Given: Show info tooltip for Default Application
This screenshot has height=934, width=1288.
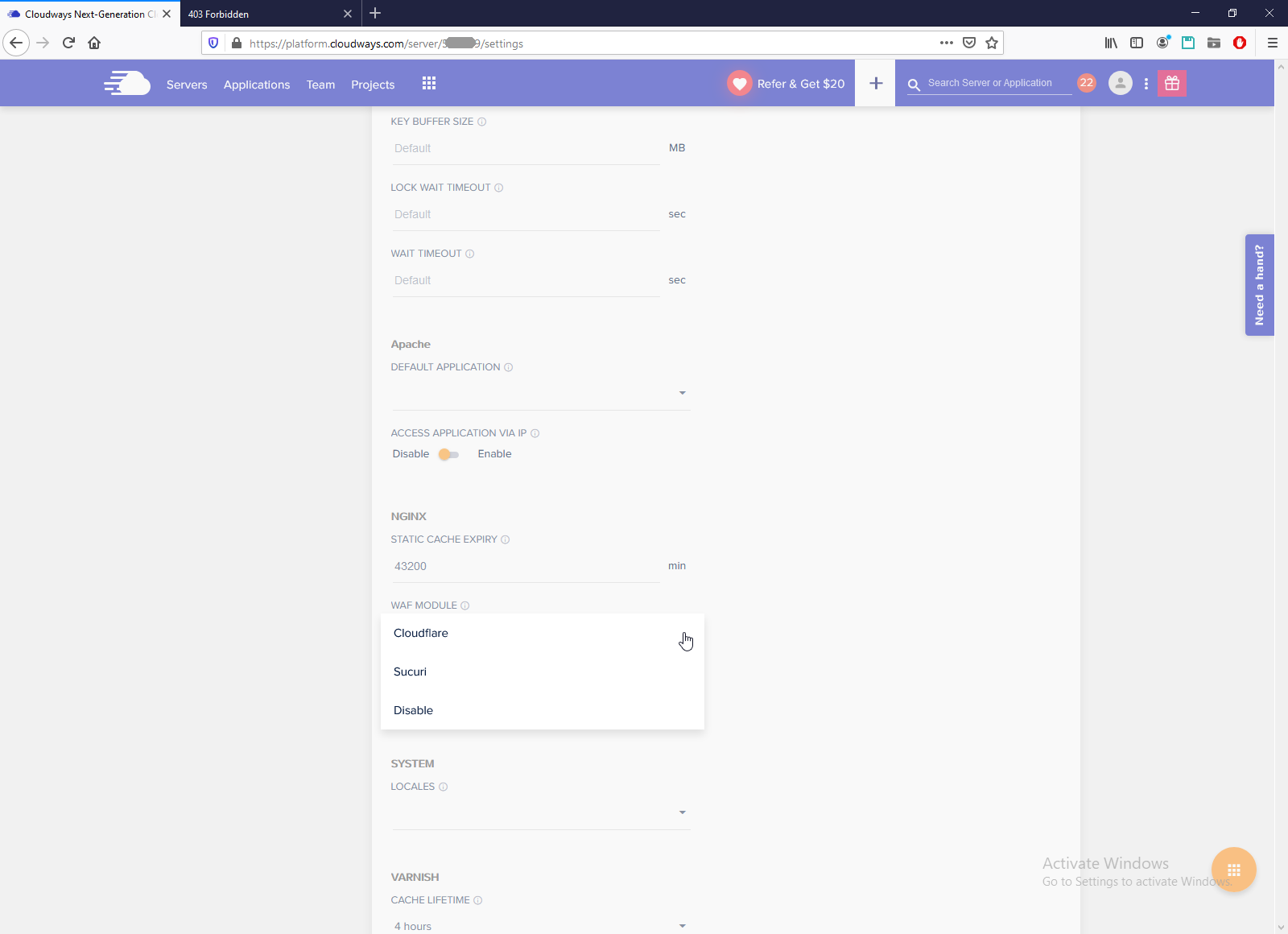Looking at the screenshot, I should (509, 367).
